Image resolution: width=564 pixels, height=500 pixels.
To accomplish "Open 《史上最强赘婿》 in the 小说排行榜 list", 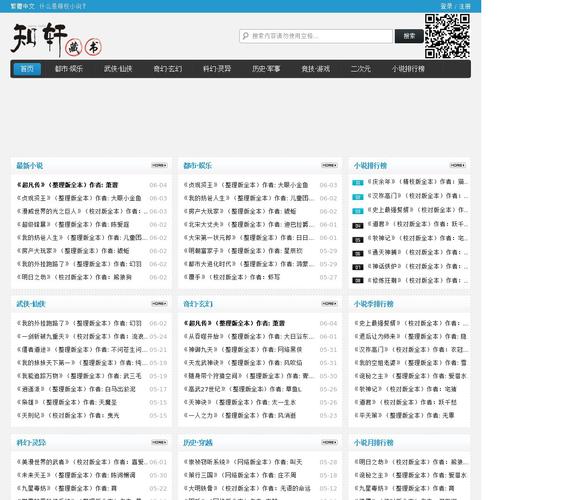I will (417, 210).
